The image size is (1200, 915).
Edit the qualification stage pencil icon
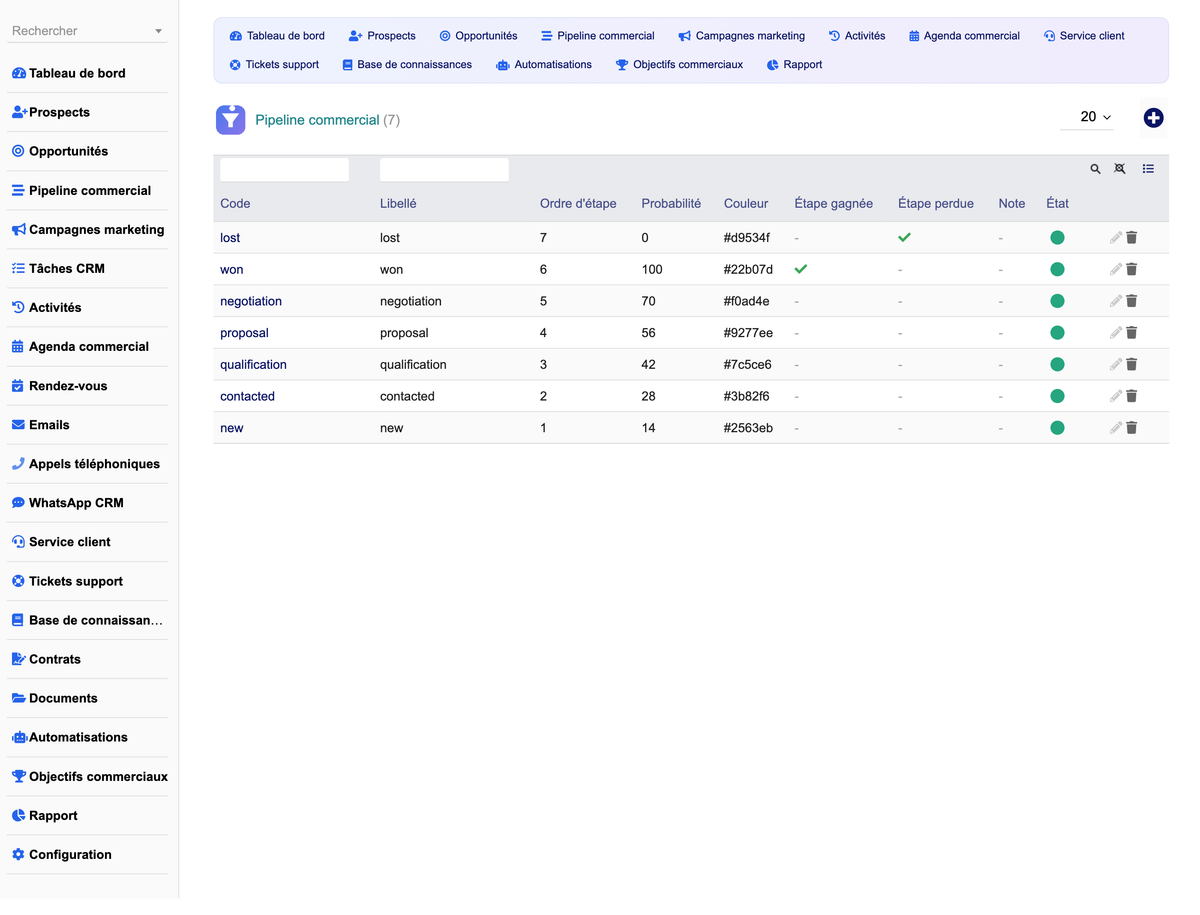click(x=1116, y=365)
